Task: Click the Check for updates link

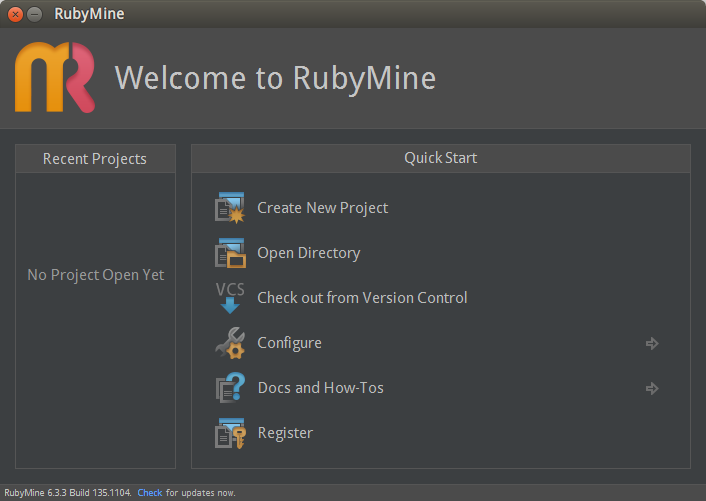Action: tap(150, 493)
